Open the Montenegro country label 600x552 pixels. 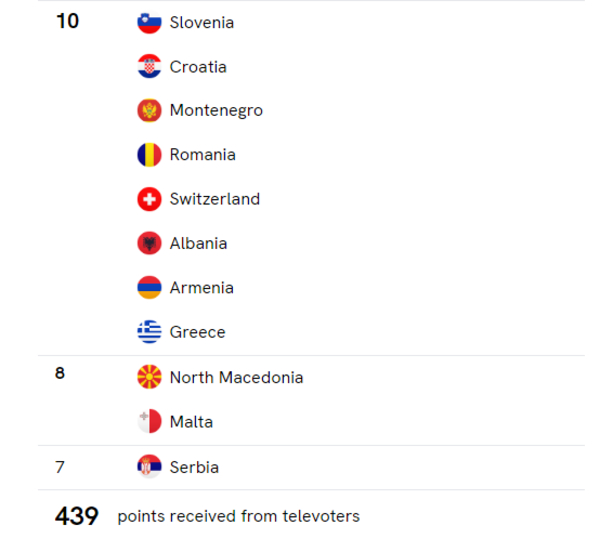(216, 111)
